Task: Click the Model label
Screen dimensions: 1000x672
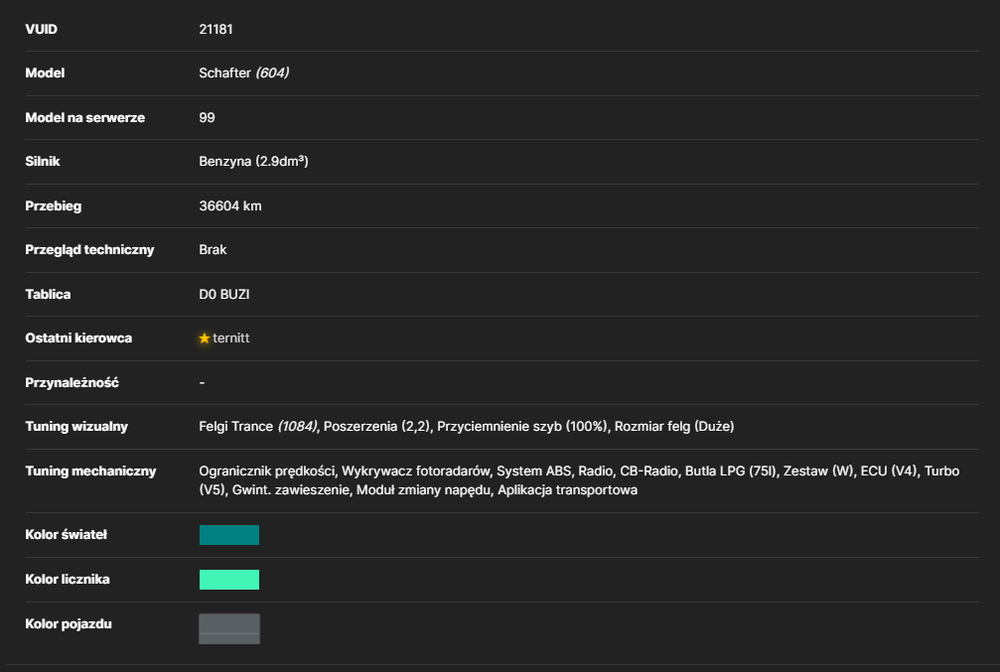Action: point(45,73)
